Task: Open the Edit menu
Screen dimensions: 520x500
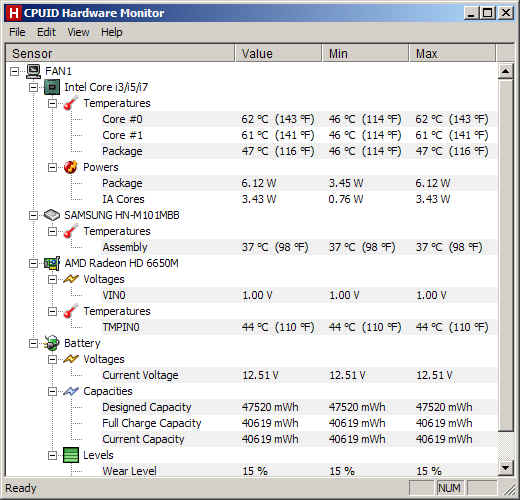Action: [46, 32]
